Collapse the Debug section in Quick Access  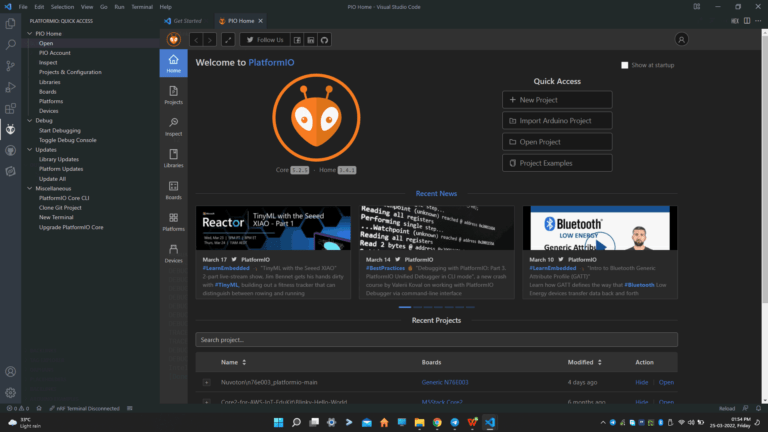click(29, 120)
